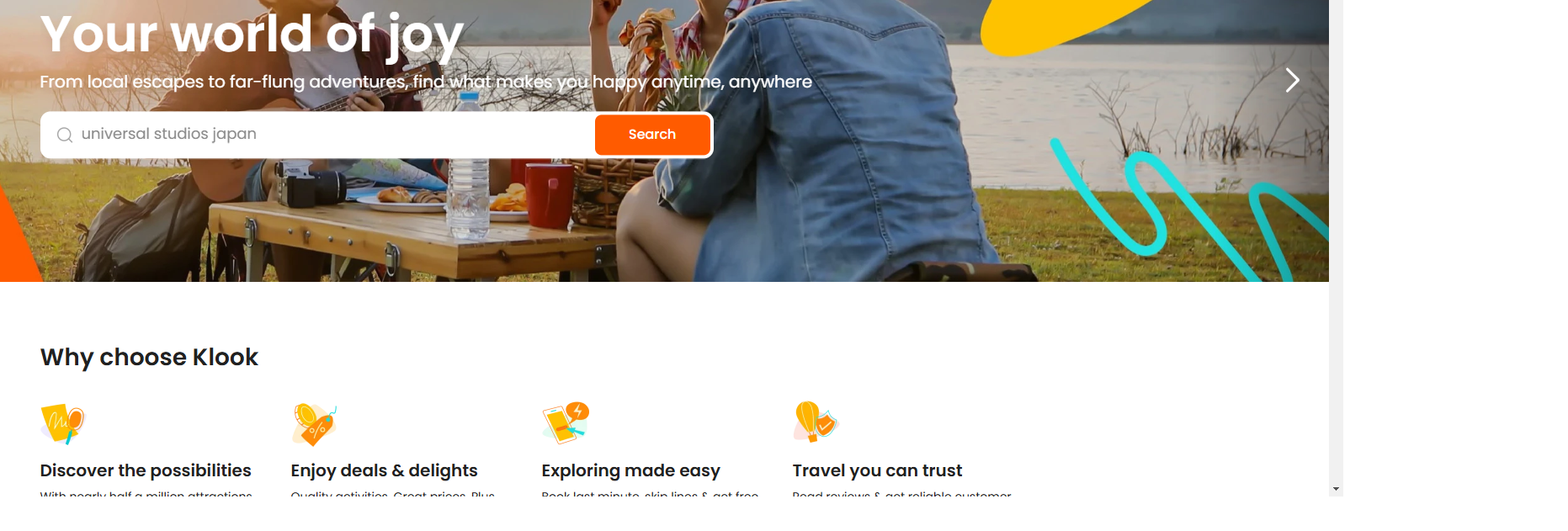
Task: Select the 'Discover the possibilities' heading
Action: 146,470
